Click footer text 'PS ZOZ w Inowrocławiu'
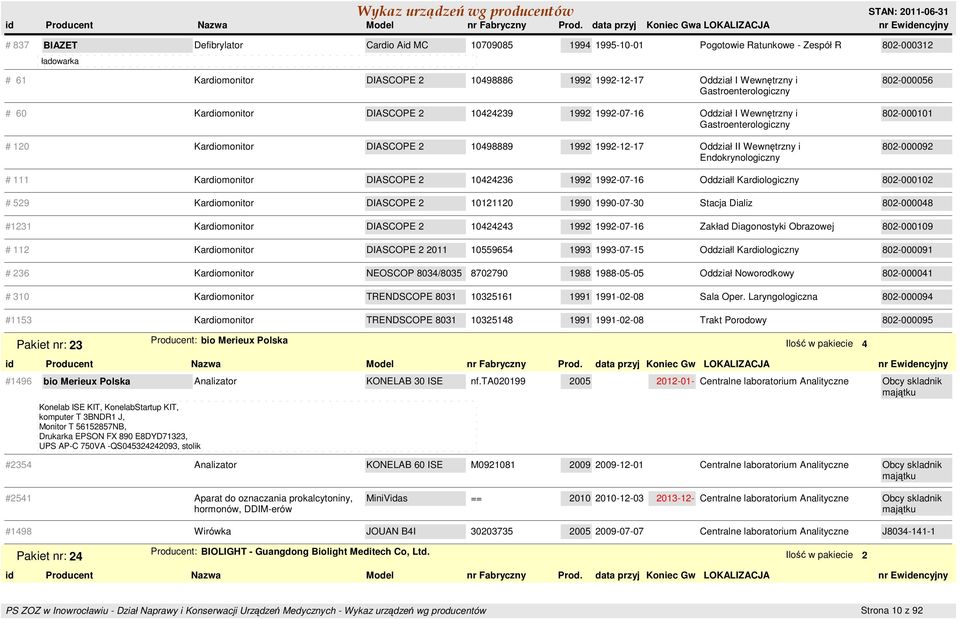This screenshot has width=960, height=619. [x=58, y=610]
